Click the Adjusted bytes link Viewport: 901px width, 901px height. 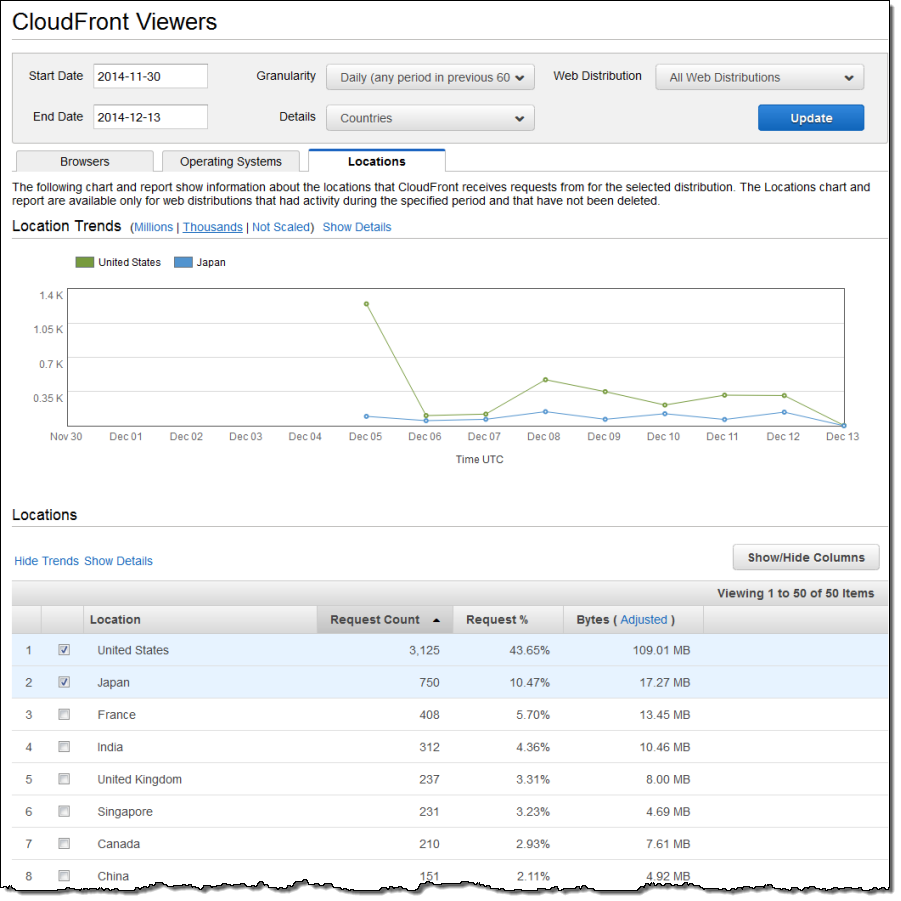pos(643,620)
